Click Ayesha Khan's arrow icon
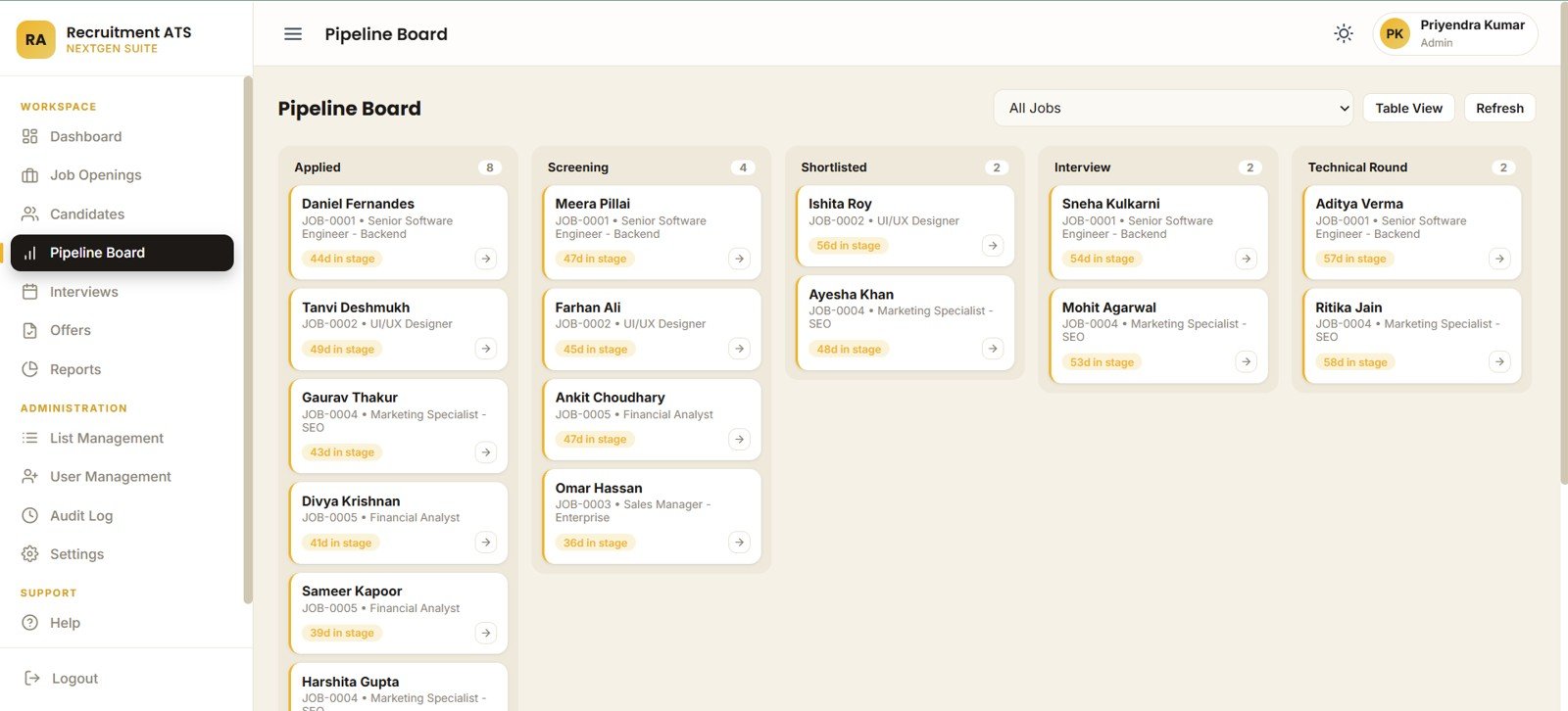This screenshot has height=711, width=1568. (x=993, y=349)
